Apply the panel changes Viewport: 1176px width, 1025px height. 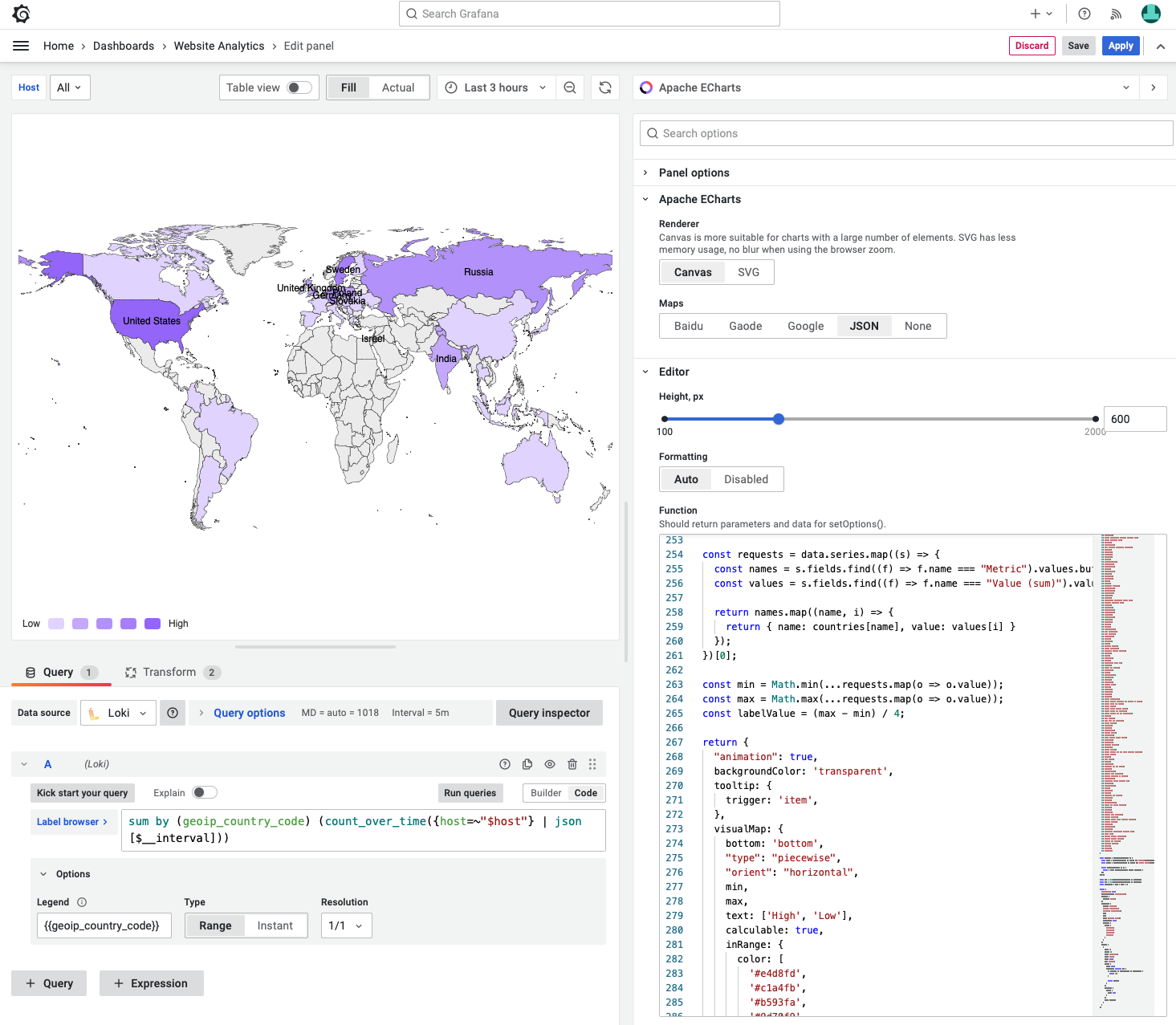click(1121, 46)
